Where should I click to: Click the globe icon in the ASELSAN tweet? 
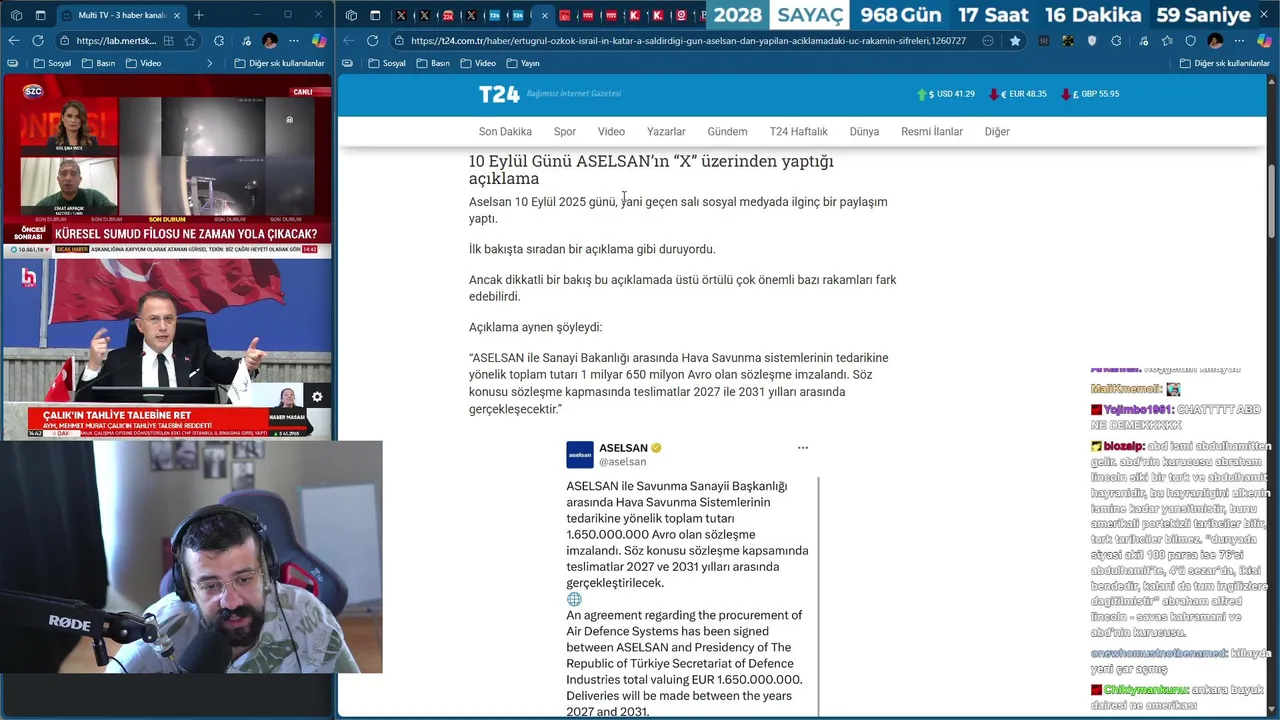tap(574, 599)
